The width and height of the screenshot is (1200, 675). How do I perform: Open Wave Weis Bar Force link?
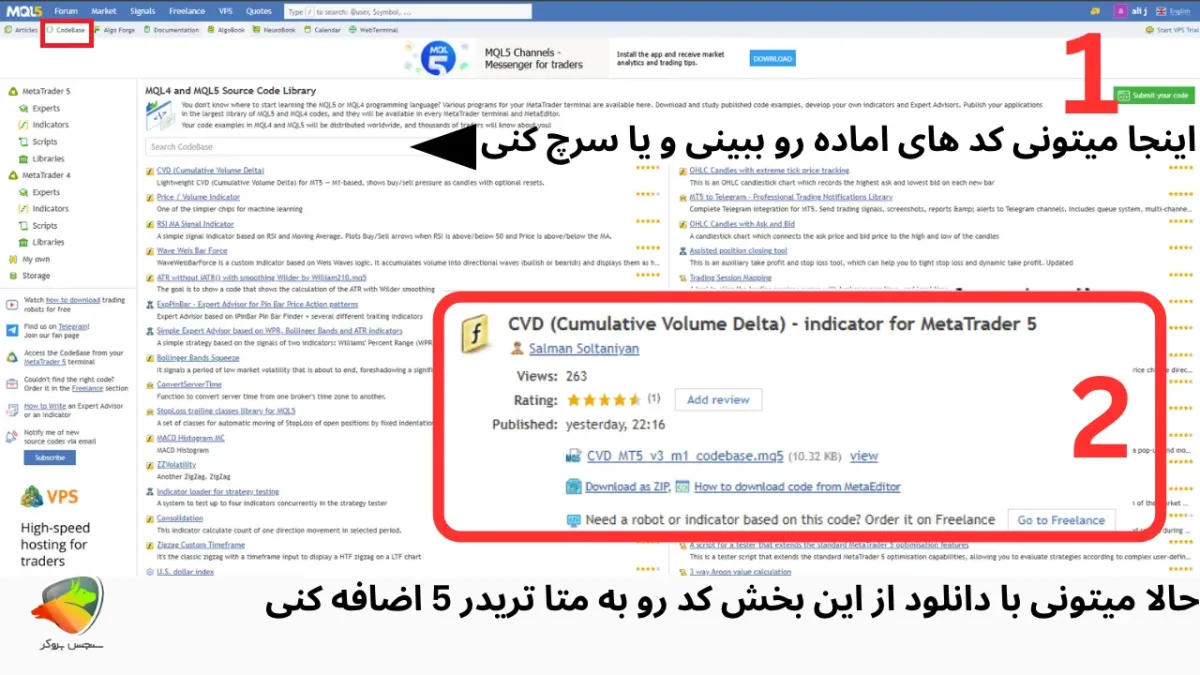(x=192, y=250)
